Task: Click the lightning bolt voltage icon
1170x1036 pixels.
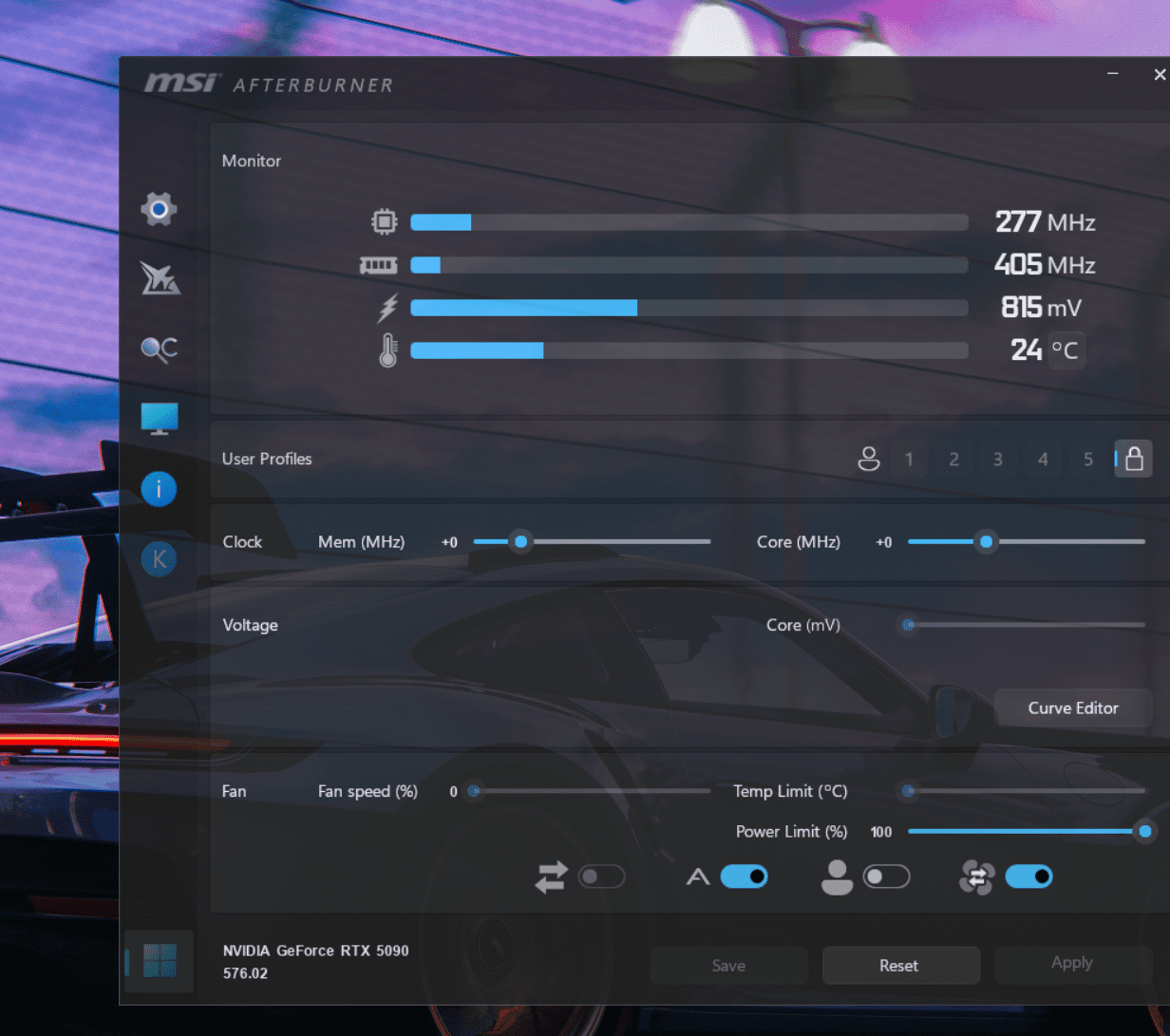Action: coord(387,308)
